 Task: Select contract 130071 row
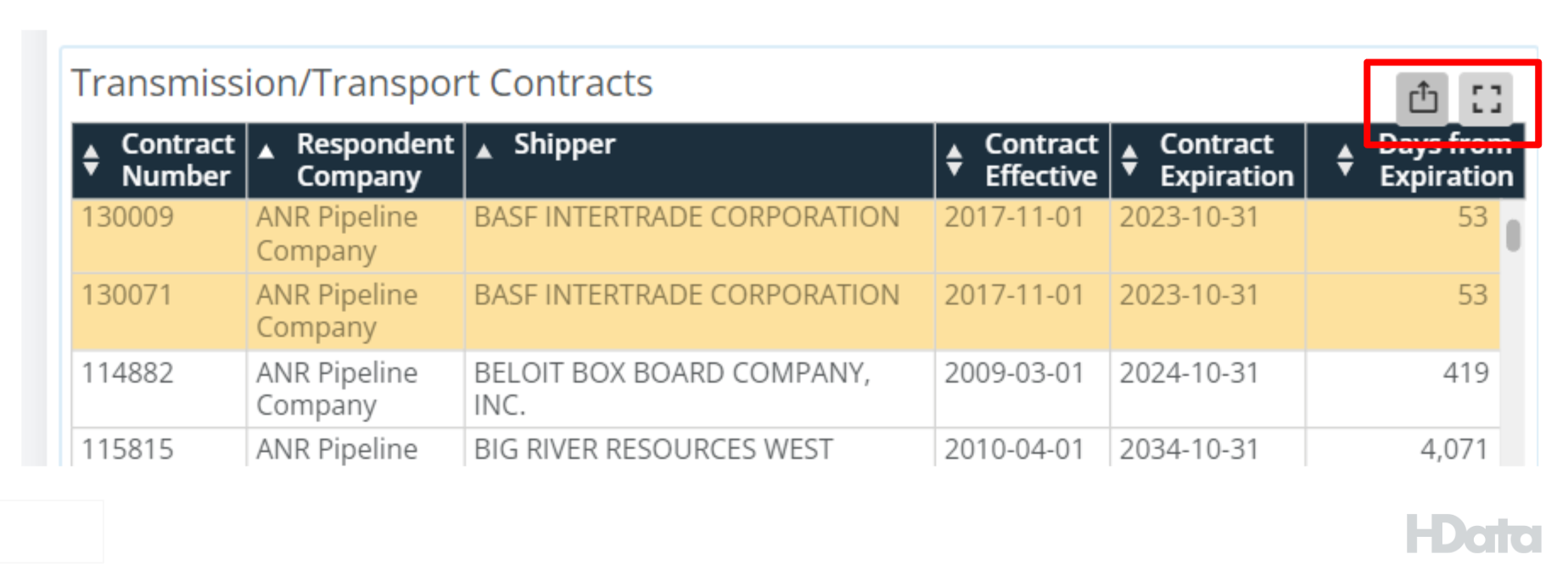(x=786, y=312)
